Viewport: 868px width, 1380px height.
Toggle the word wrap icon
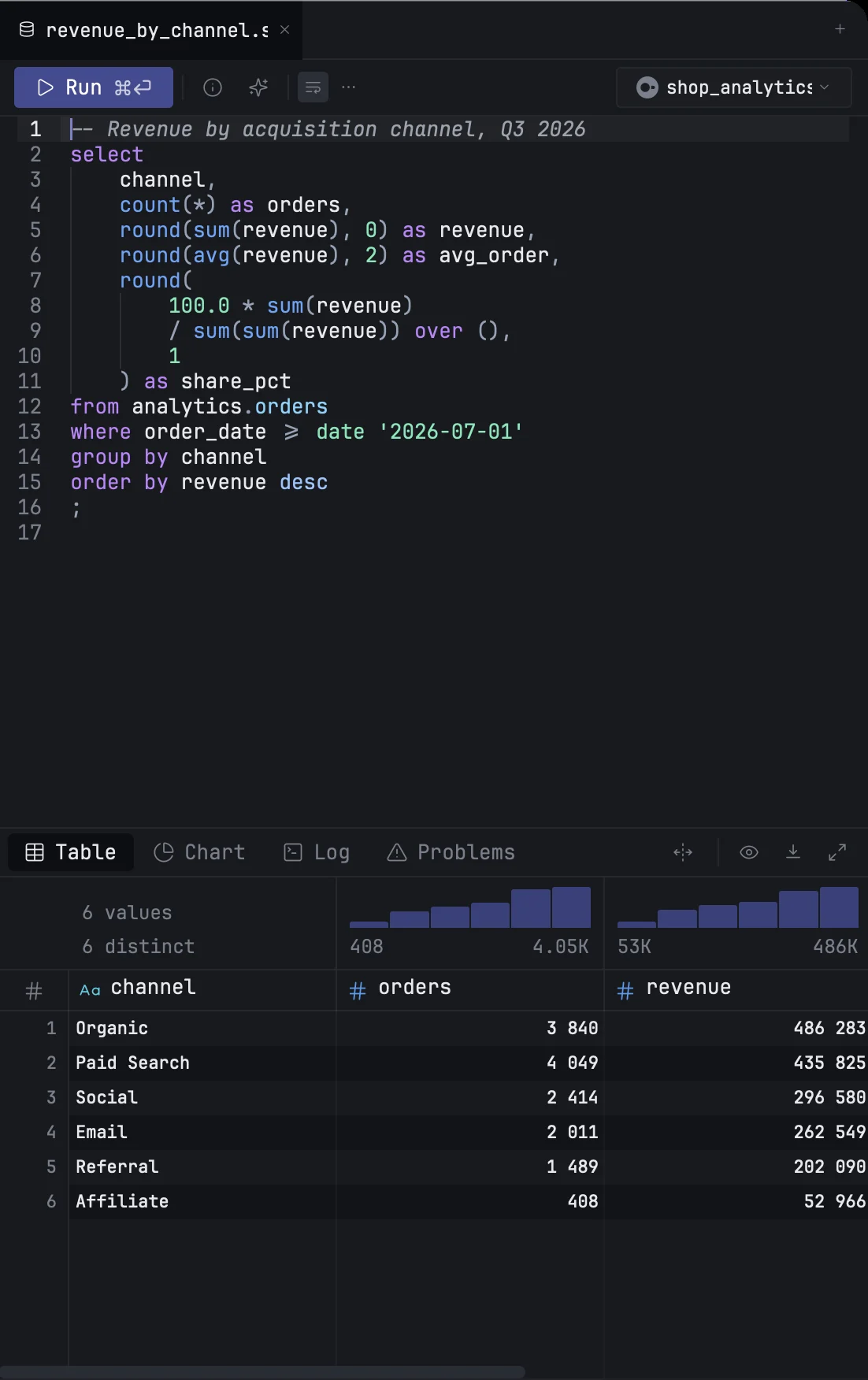coord(313,87)
